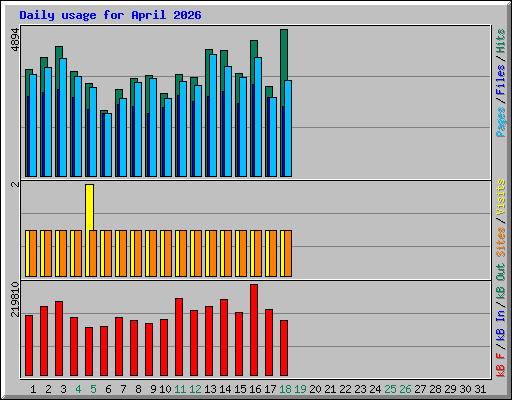Click the 219810 kB axis value

click(x=15, y=299)
